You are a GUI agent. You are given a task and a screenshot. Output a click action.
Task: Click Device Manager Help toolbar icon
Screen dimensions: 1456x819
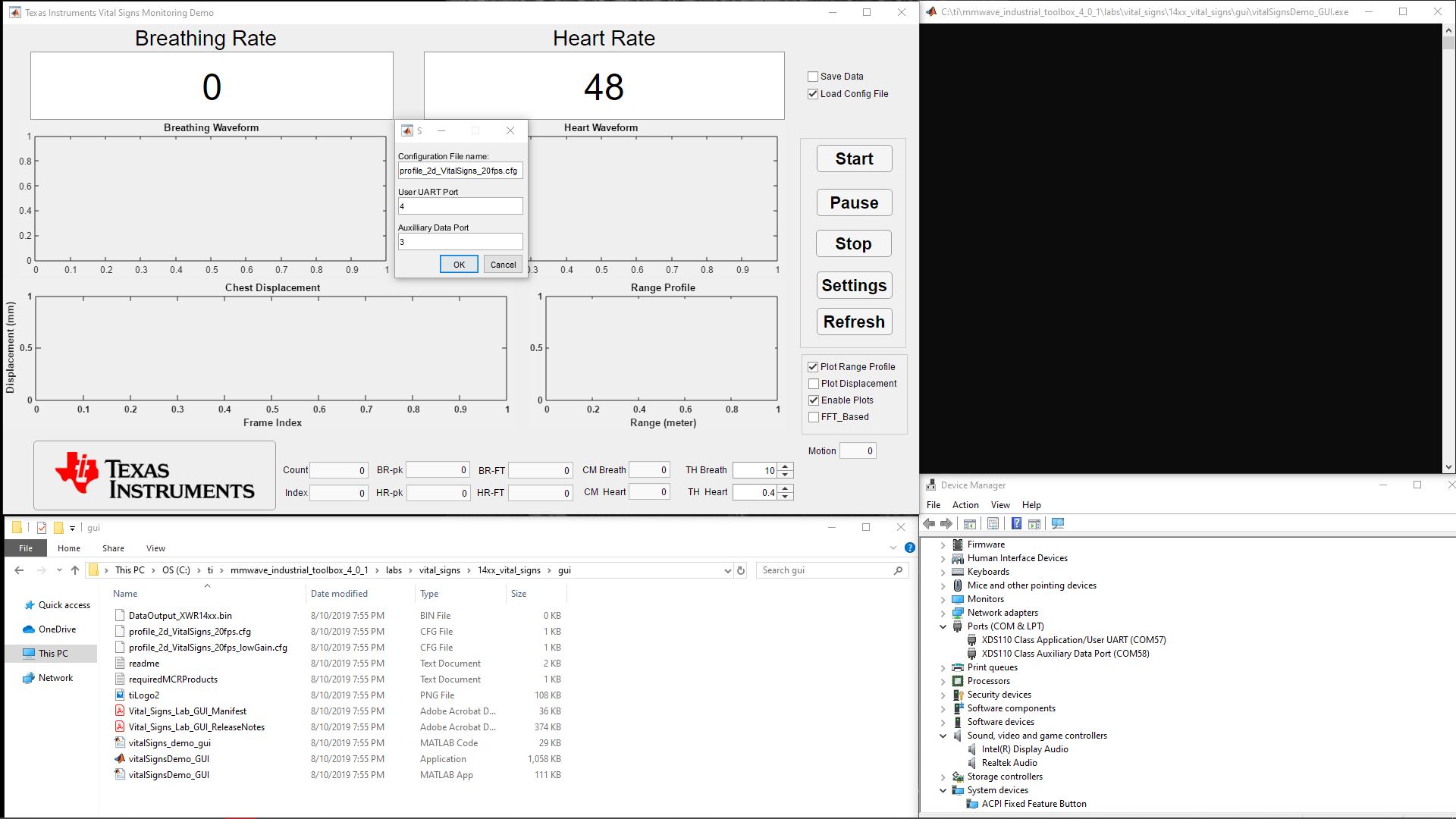(1016, 524)
